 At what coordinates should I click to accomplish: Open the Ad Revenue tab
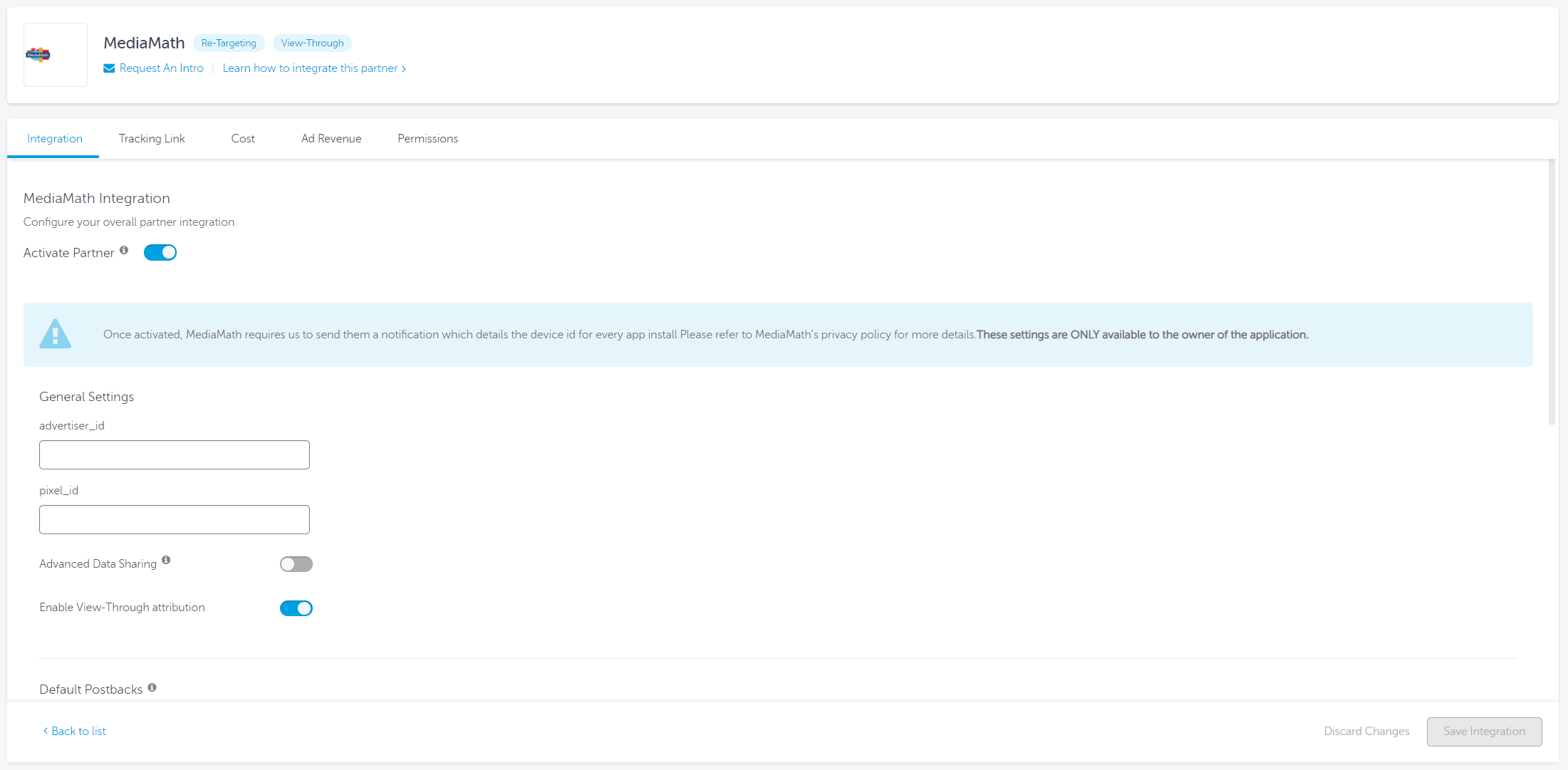point(331,139)
